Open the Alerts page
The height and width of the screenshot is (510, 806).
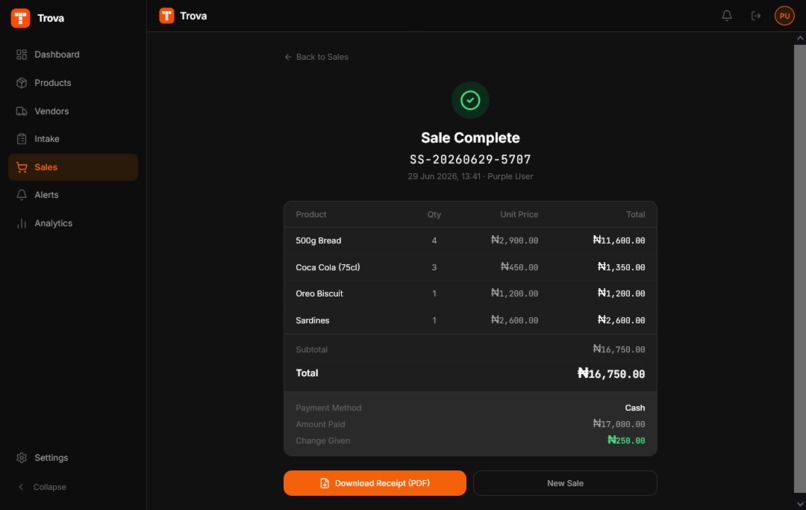point(73,195)
